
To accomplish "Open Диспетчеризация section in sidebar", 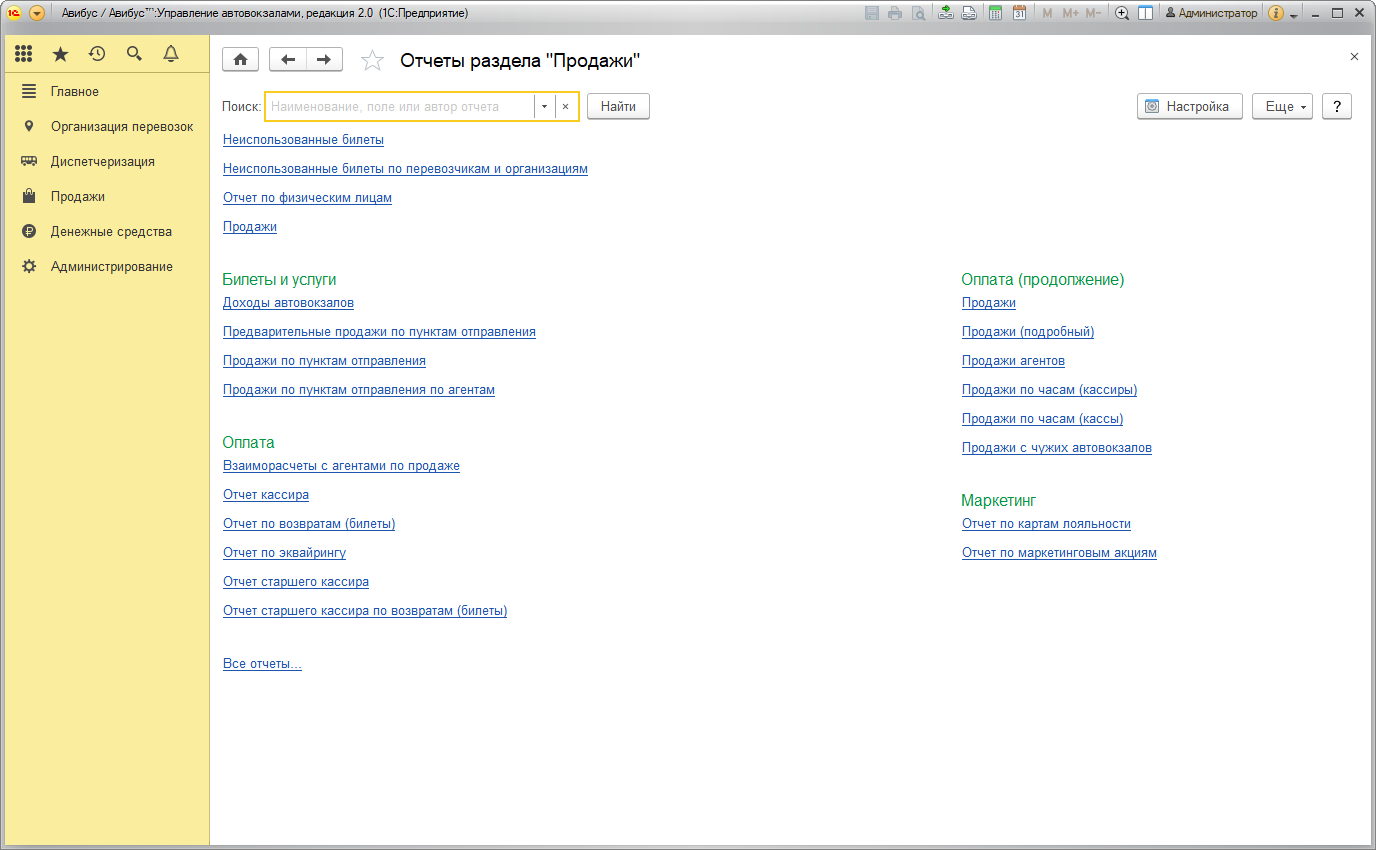I will click(102, 161).
